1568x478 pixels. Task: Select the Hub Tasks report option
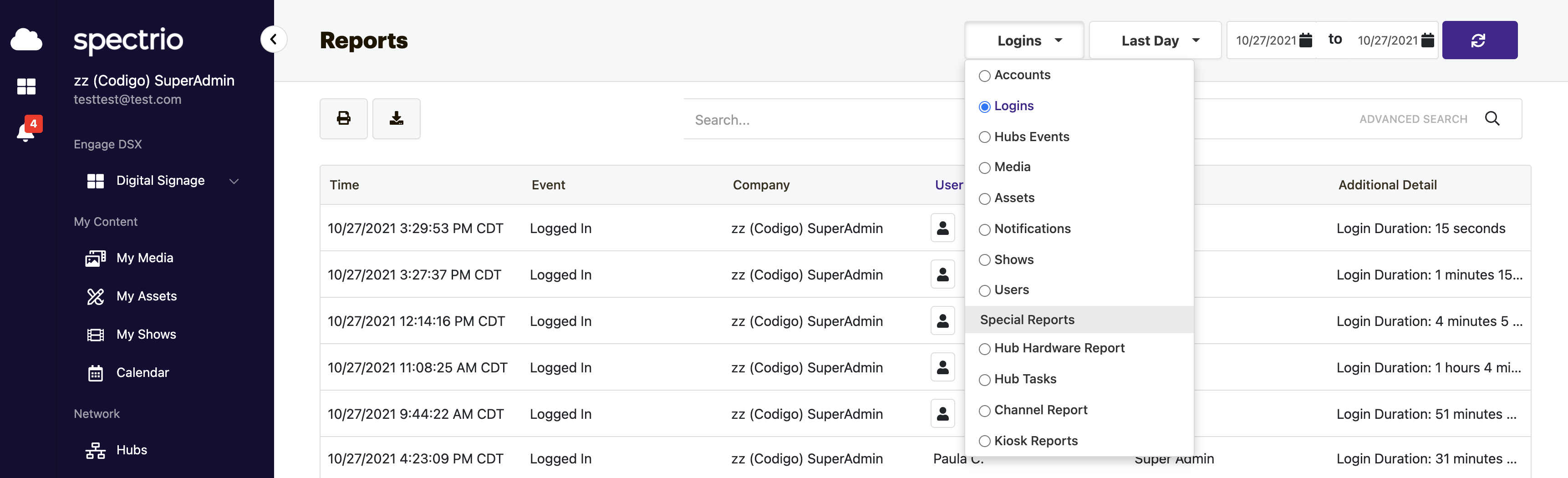(1018, 379)
